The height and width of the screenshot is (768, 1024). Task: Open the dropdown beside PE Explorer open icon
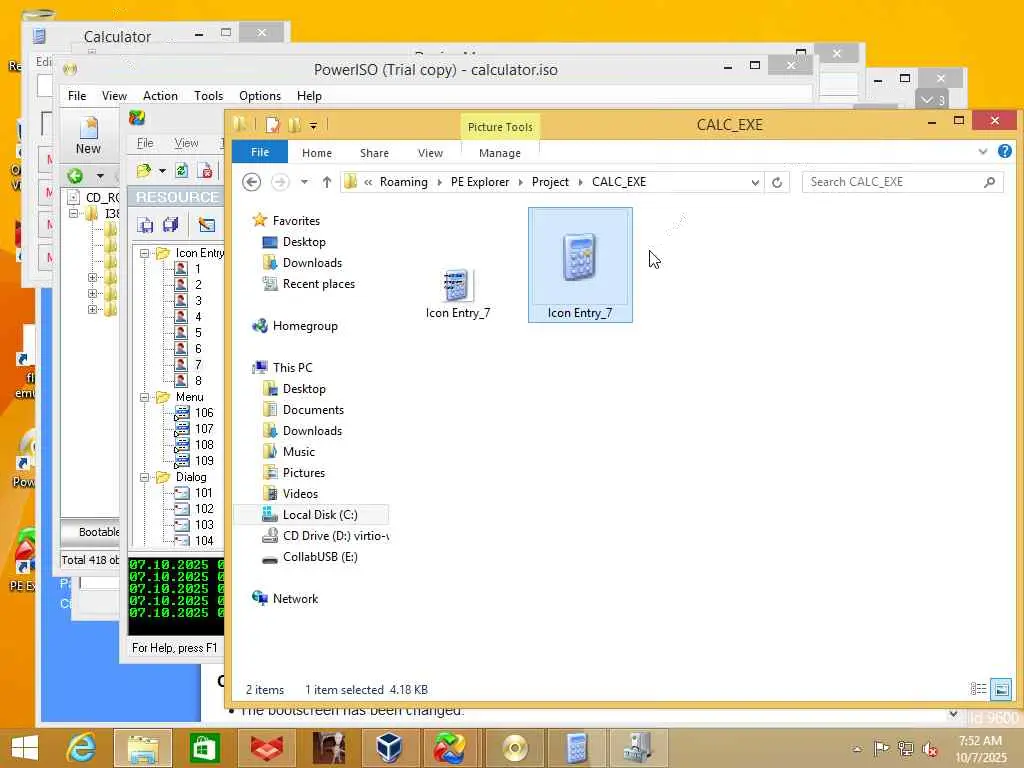[x=162, y=171]
